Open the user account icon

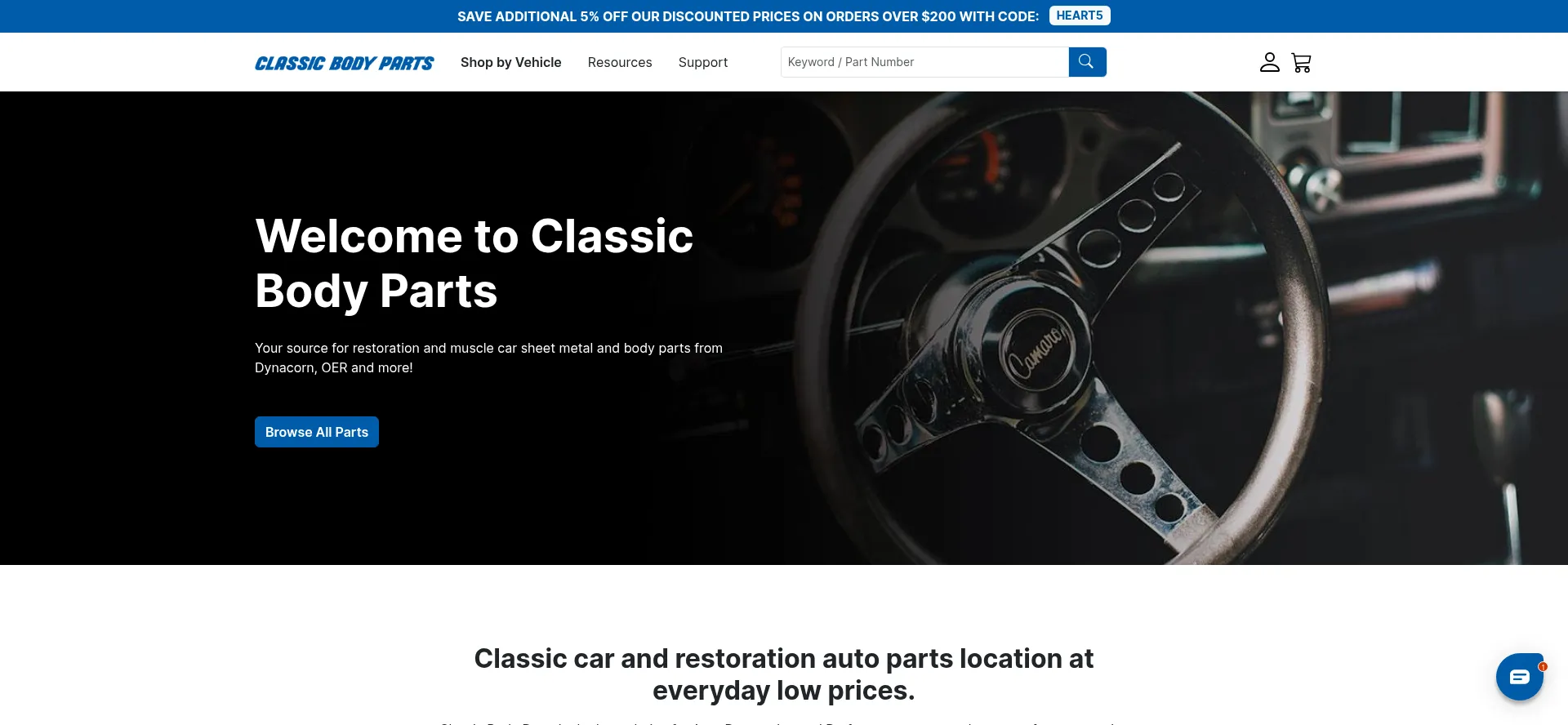1269,62
